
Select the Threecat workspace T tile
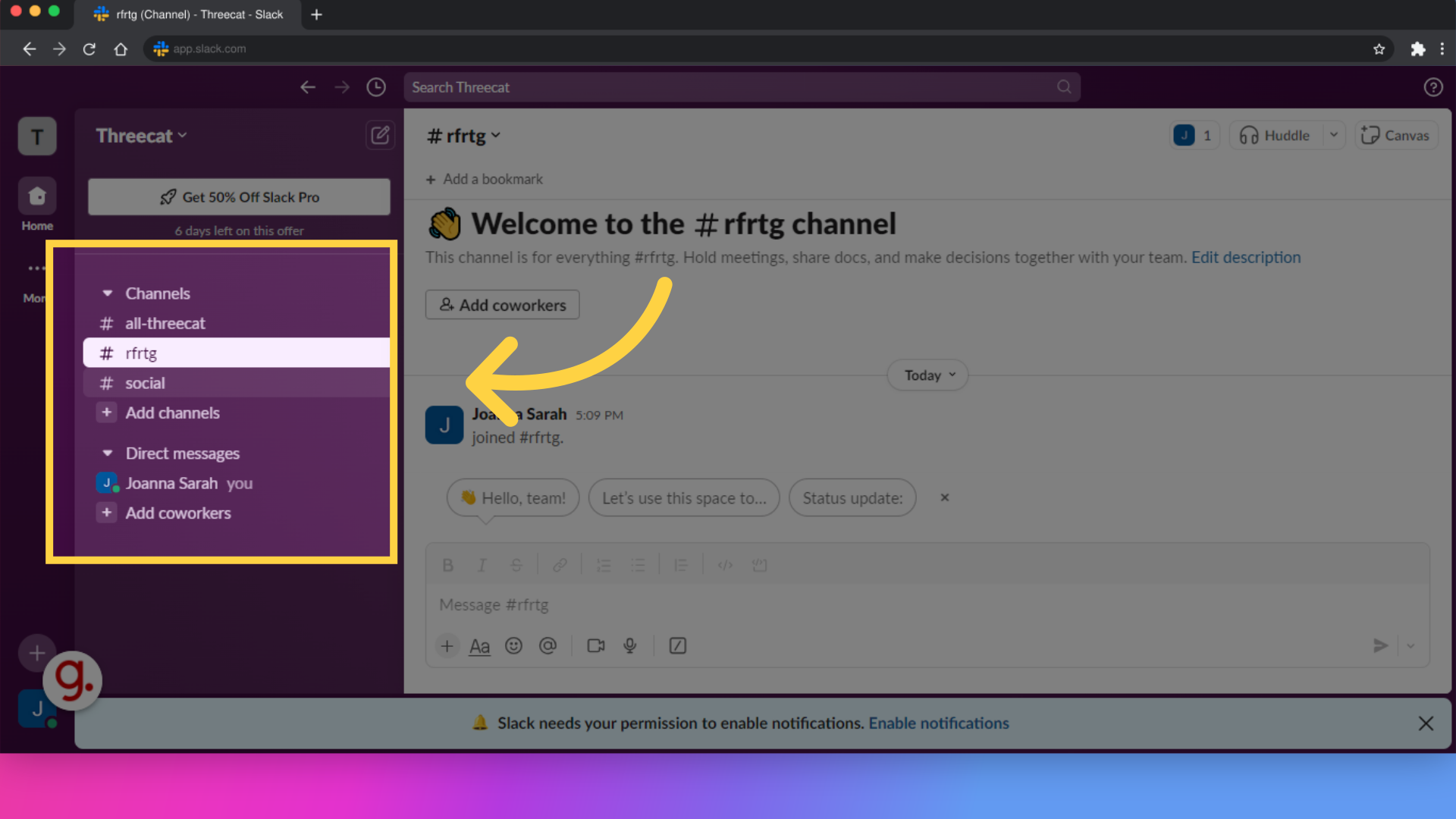pyautogui.click(x=37, y=136)
